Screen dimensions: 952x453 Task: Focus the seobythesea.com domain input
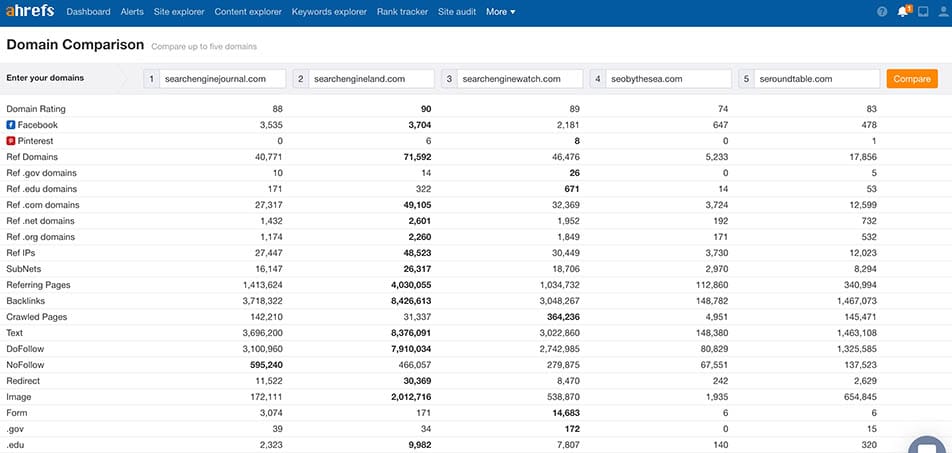pos(669,79)
